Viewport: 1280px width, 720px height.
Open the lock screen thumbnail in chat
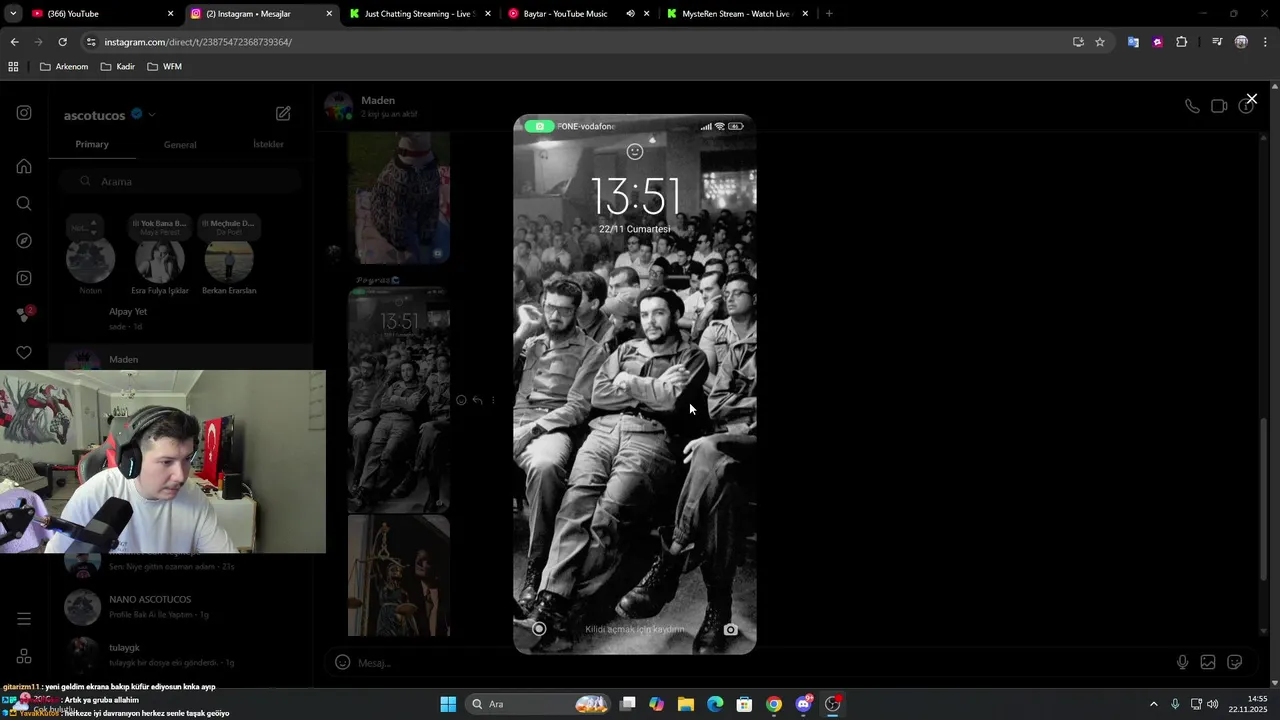[399, 400]
